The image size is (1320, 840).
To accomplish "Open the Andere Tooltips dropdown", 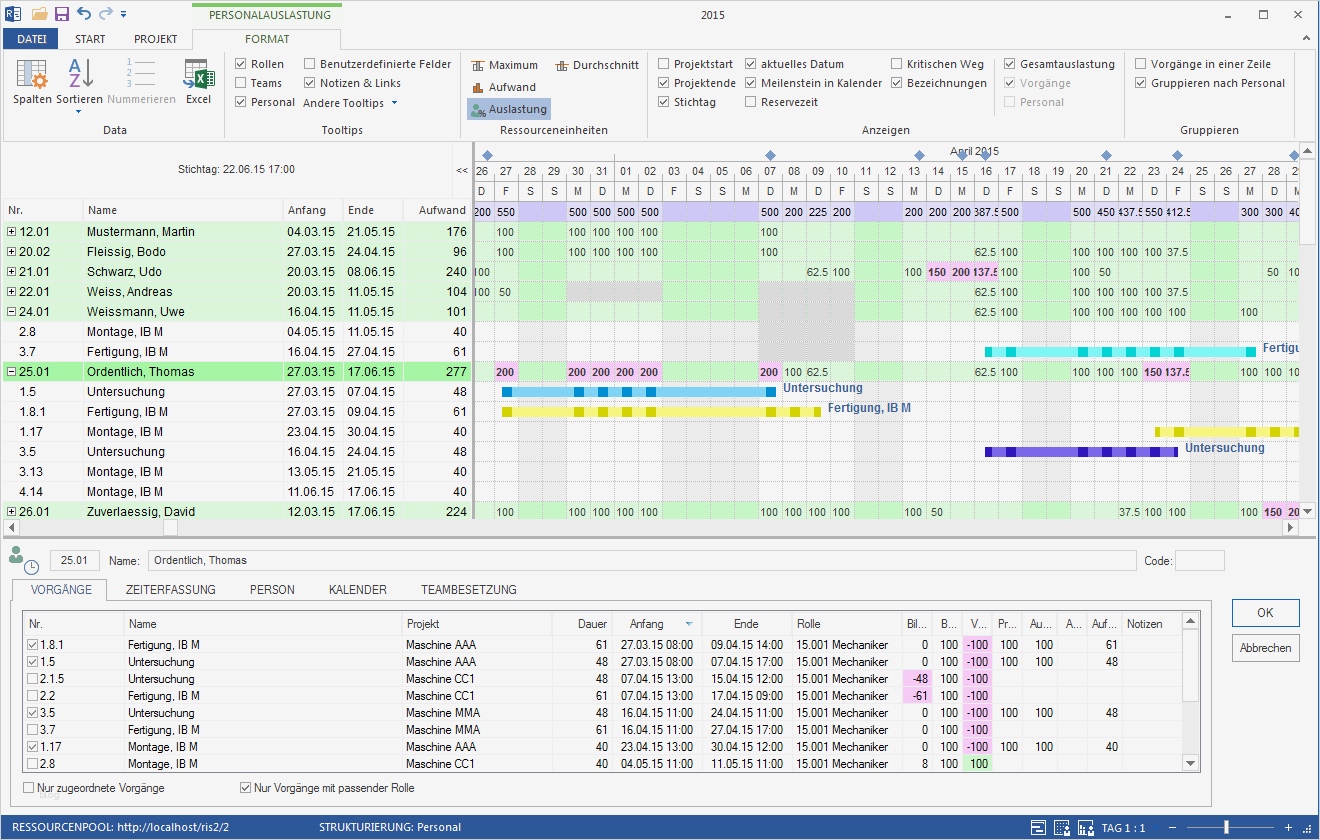I will (x=349, y=102).
